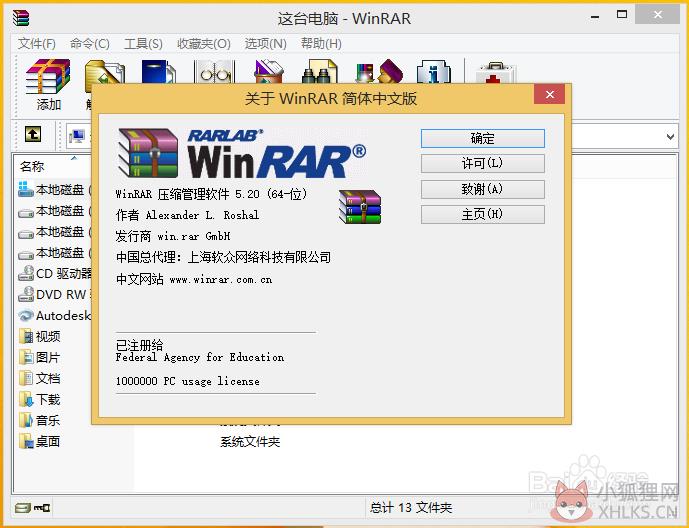Click the Test archive toolbar icon
This screenshot has width=689, height=528.
click(159, 71)
